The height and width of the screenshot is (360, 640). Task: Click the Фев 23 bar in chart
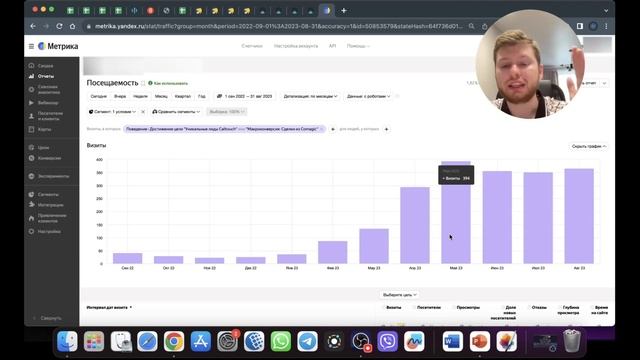click(333, 252)
